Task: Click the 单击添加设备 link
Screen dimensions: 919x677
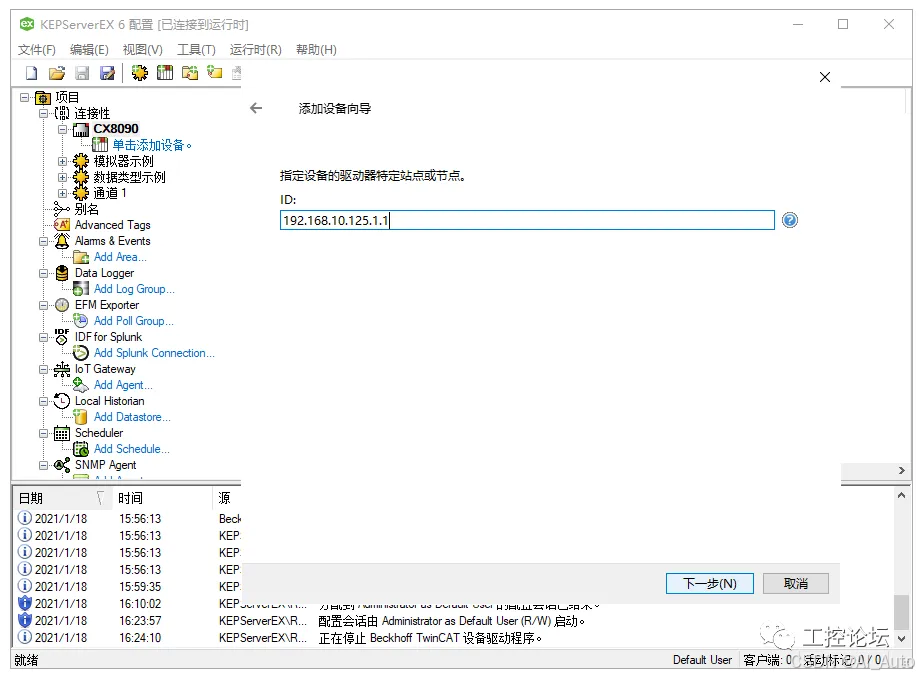Action: (152, 145)
